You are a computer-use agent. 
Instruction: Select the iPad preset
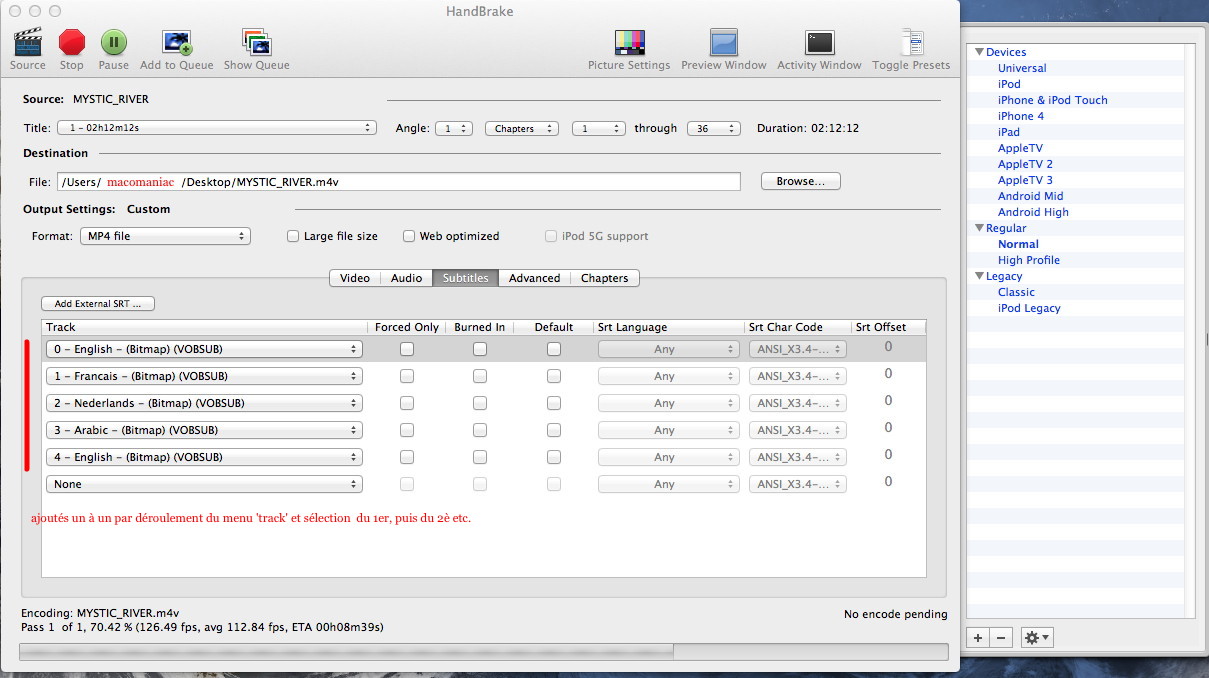point(1009,132)
